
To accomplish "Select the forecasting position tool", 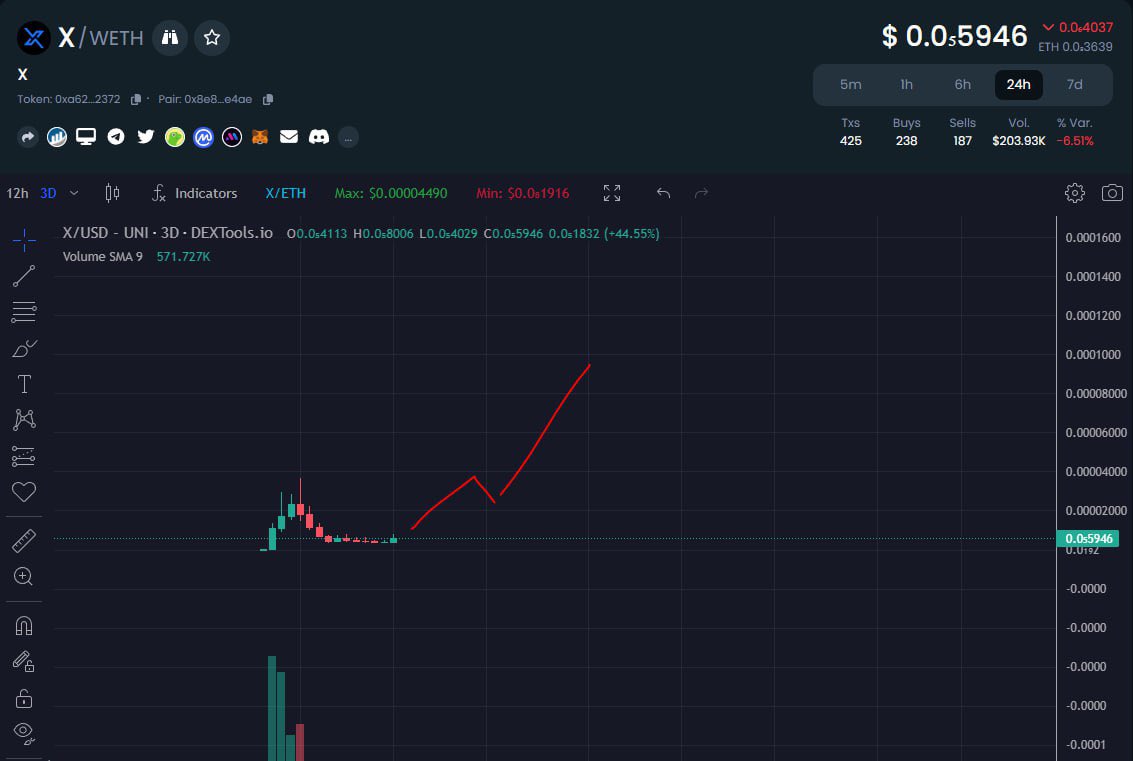I will (x=24, y=456).
